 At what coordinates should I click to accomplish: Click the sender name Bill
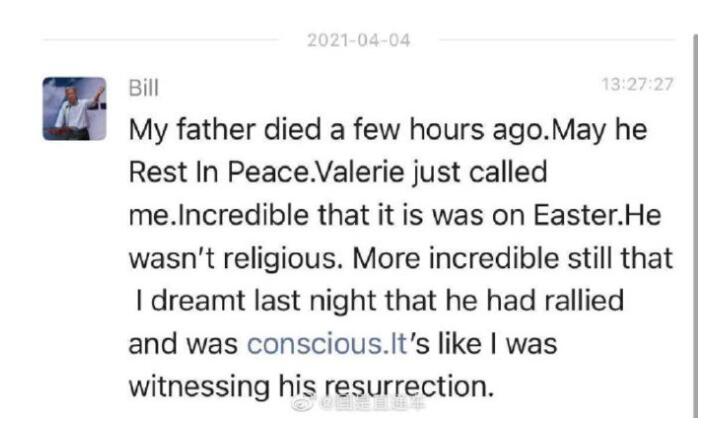pyautogui.click(x=143, y=87)
